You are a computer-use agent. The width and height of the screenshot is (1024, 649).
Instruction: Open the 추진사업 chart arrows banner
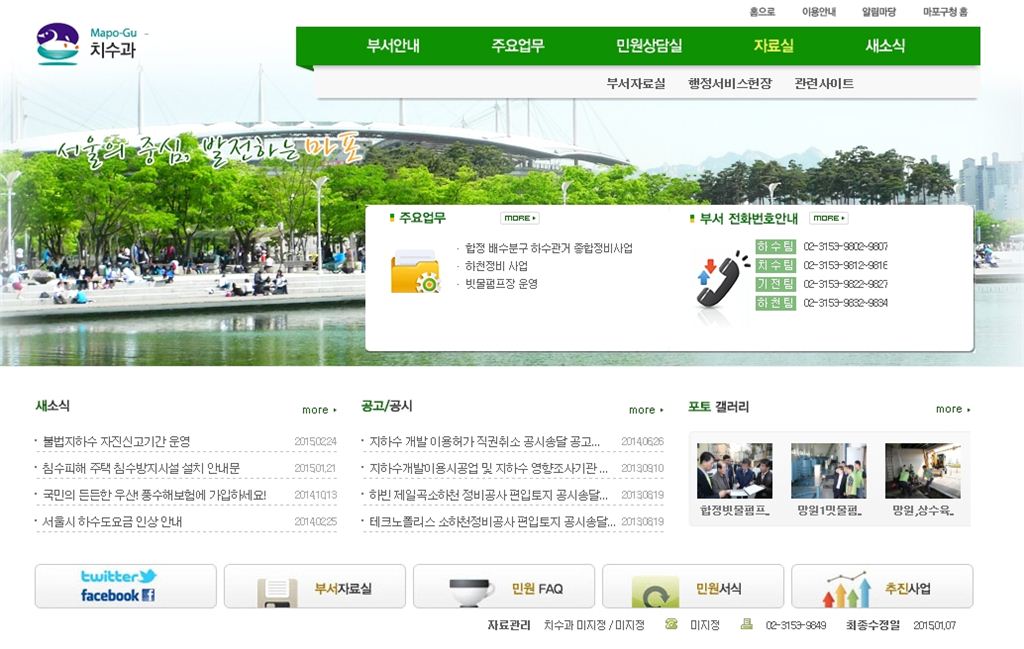pos(881,587)
